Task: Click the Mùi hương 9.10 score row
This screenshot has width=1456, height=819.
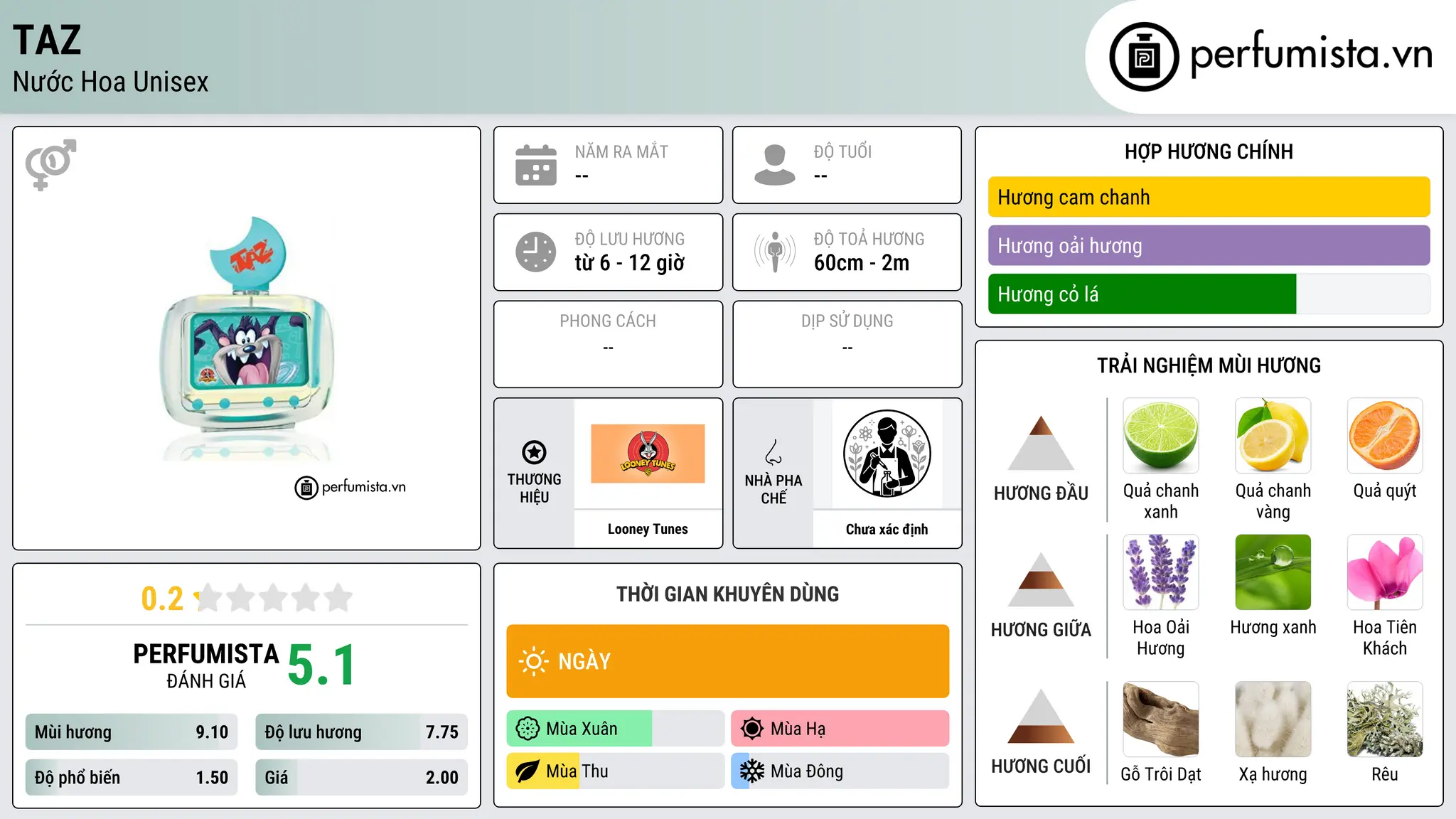Action: (x=132, y=732)
